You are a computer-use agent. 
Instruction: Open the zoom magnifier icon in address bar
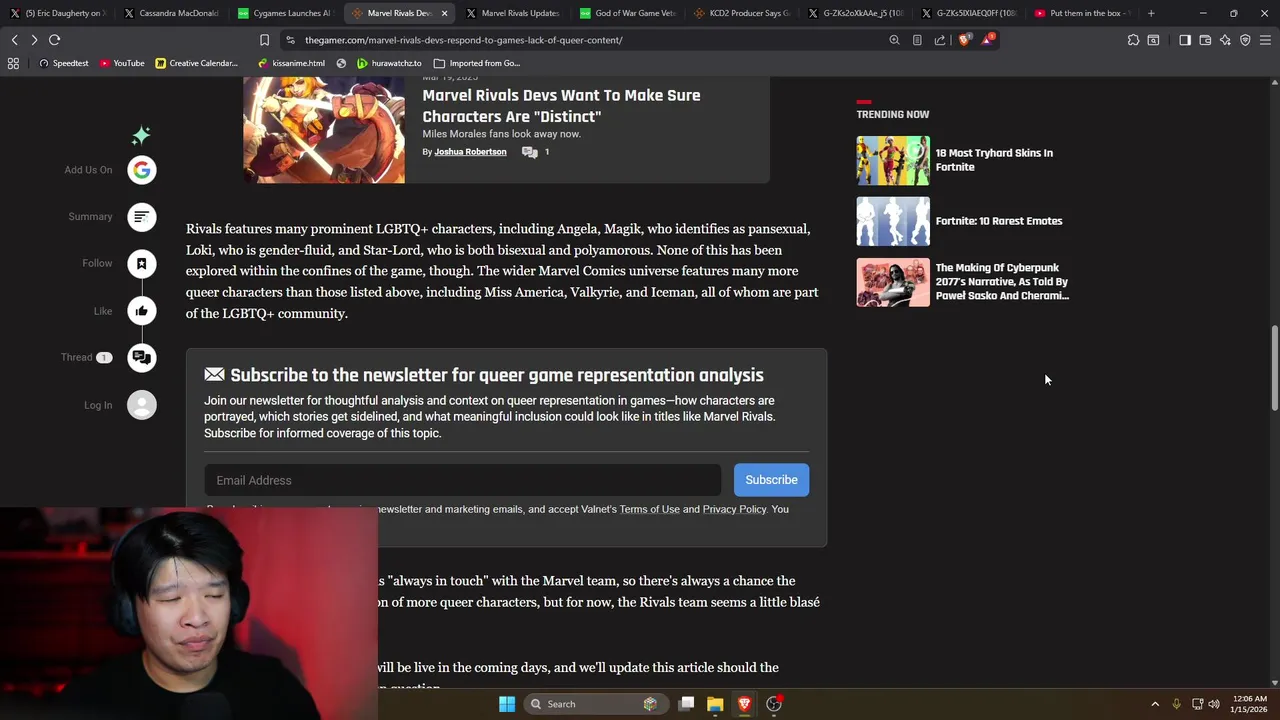click(x=894, y=40)
